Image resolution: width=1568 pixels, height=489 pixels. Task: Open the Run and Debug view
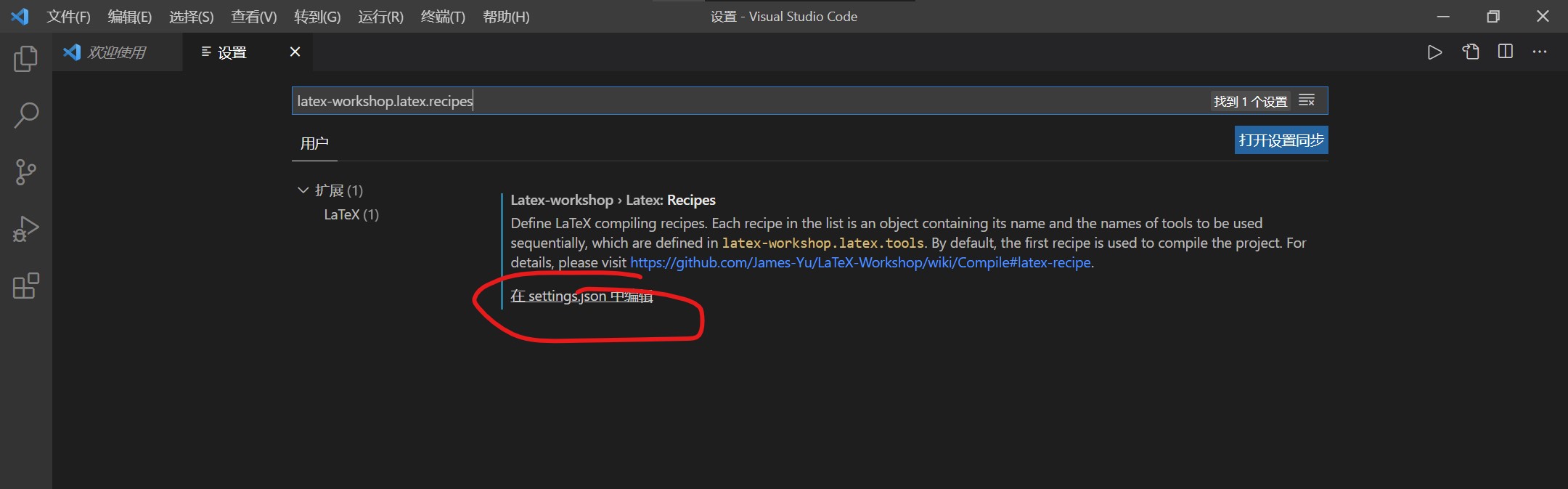click(26, 229)
